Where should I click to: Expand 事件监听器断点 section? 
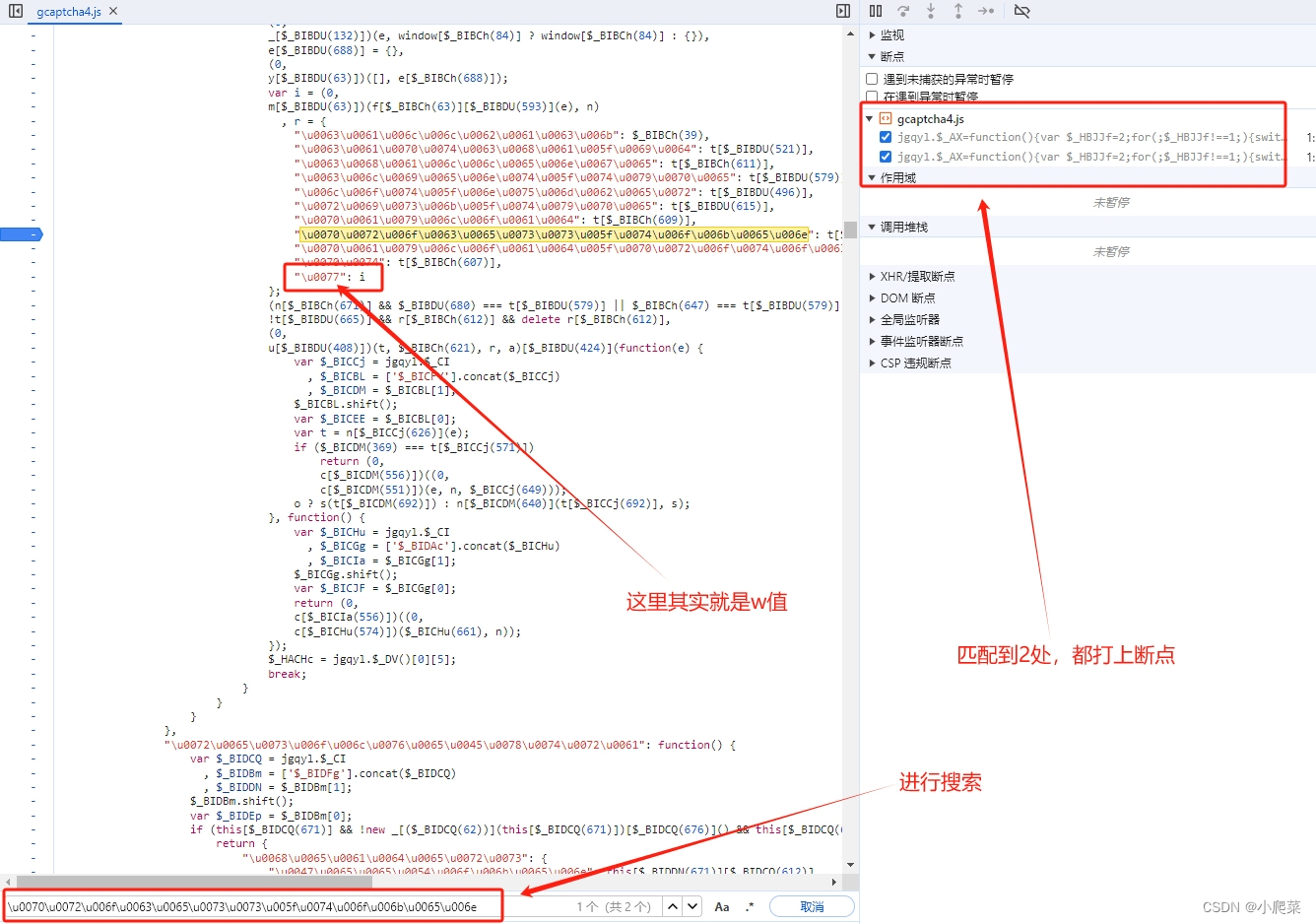[x=872, y=341]
